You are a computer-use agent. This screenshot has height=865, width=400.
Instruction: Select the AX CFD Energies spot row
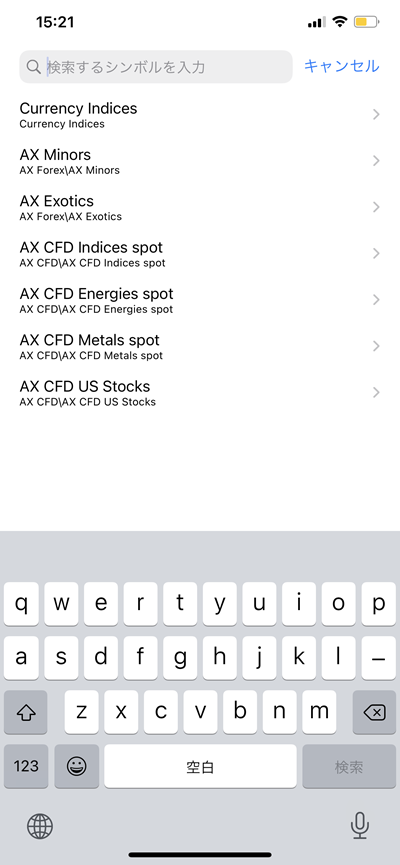pyautogui.click(x=200, y=300)
